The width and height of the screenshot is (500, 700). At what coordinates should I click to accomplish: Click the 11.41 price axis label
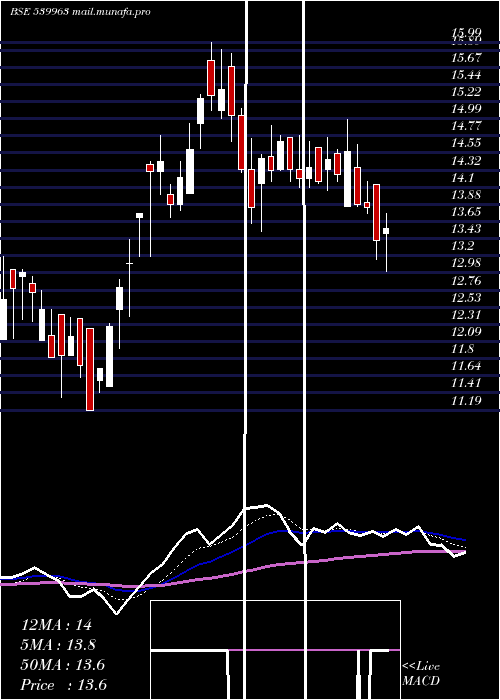coord(467,383)
